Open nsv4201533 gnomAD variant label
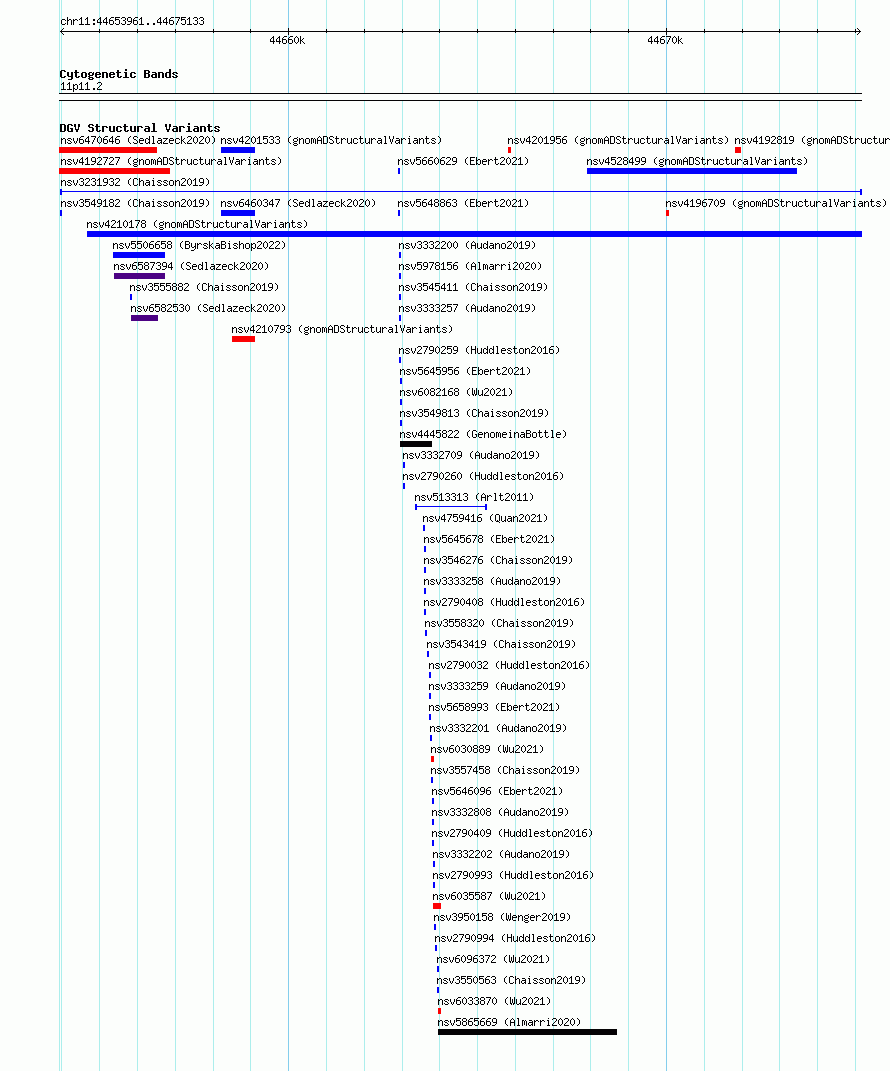This screenshot has width=890, height=1071. pos(331,140)
